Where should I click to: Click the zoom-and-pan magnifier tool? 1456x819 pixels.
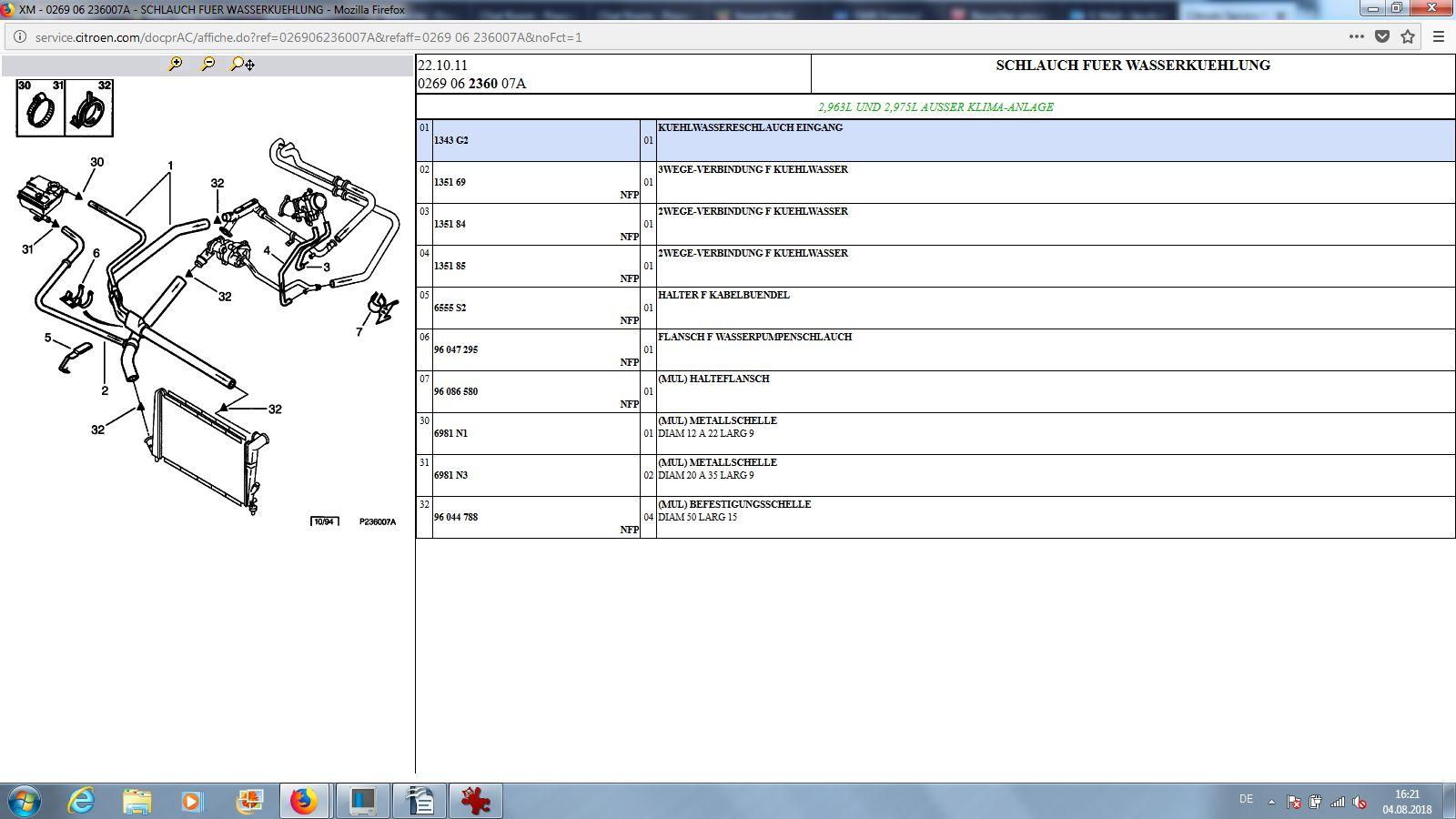coord(243,64)
